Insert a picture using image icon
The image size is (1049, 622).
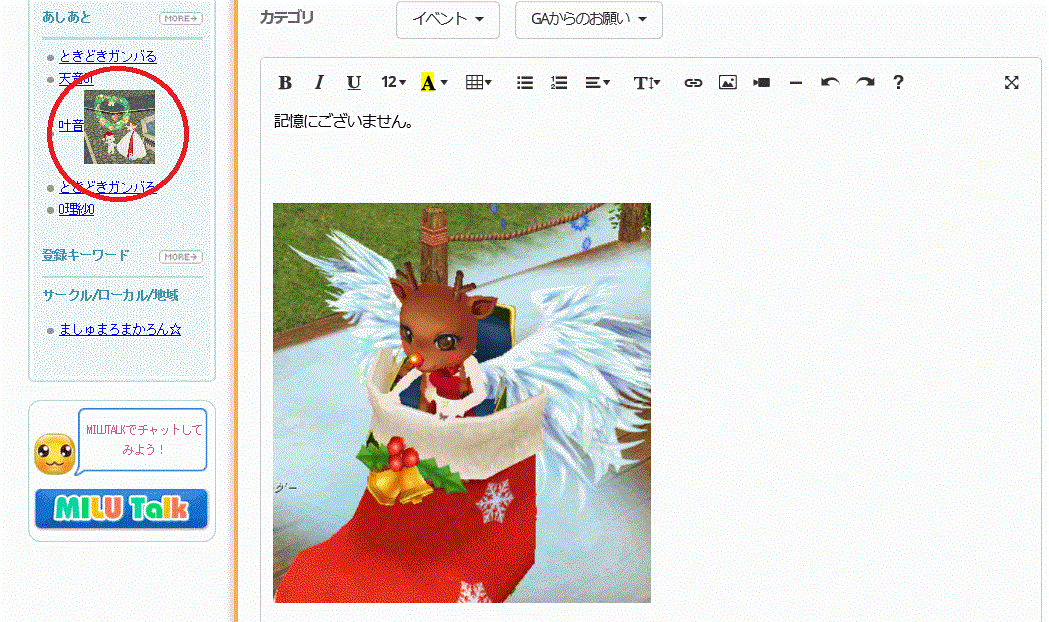pos(727,83)
